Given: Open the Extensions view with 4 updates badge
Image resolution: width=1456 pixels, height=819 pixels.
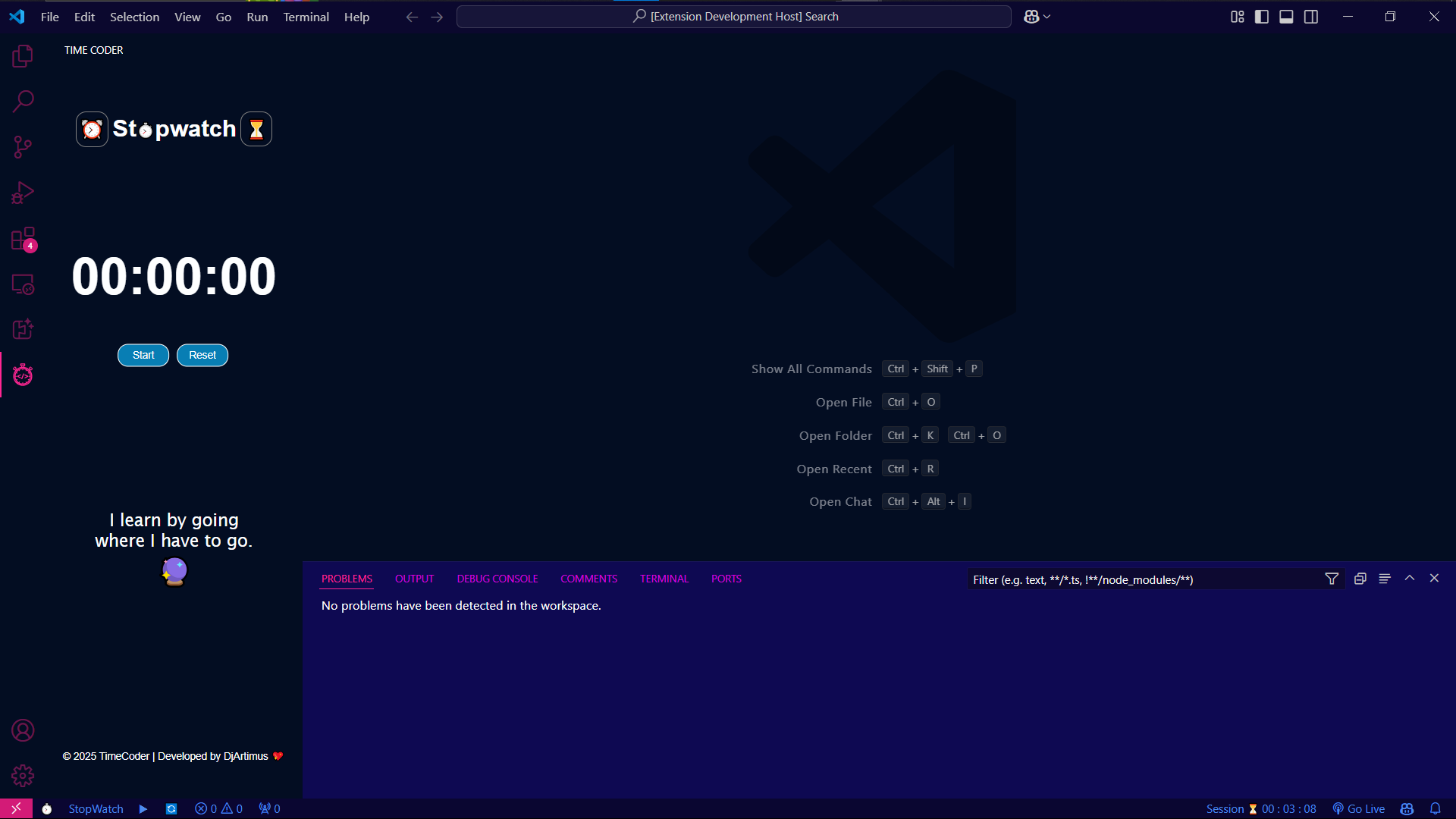Looking at the screenshot, I should tap(23, 238).
